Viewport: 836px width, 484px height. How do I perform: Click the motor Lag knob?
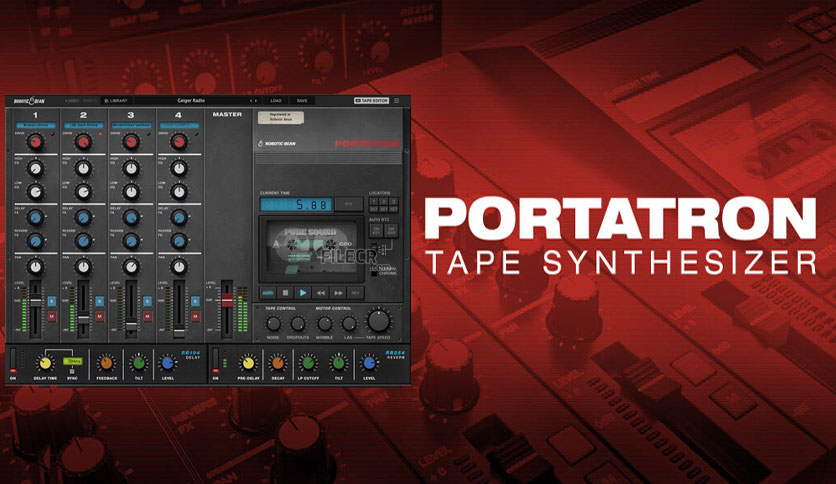pos(349,323)
